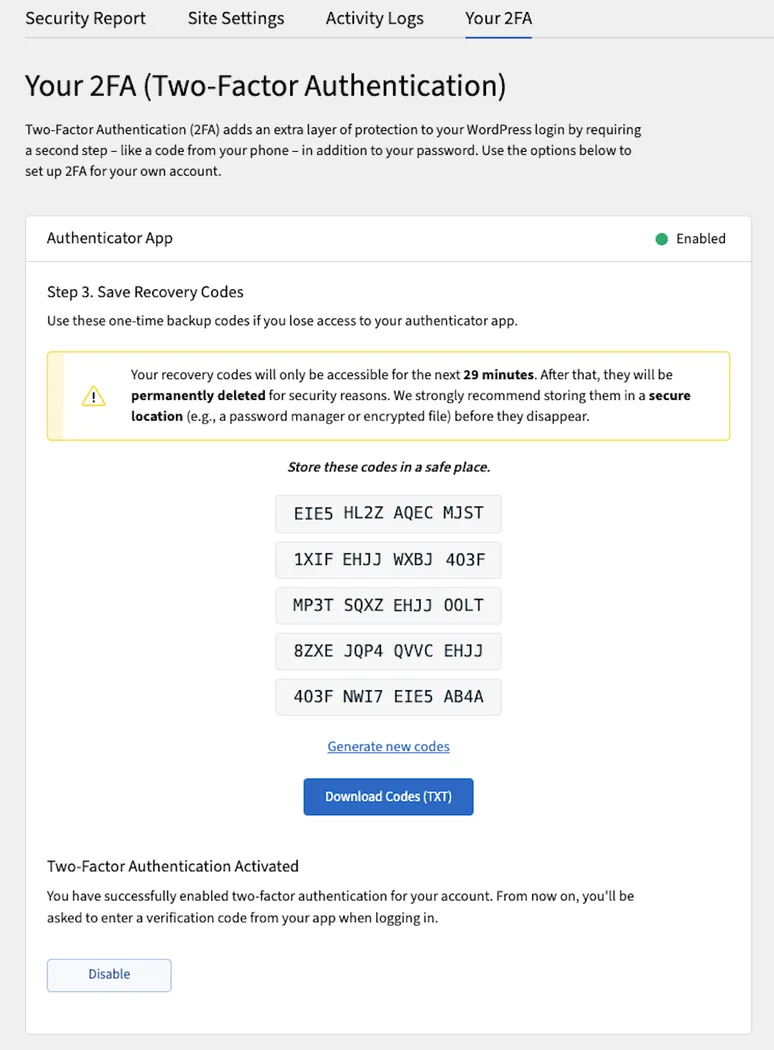Click the green Enabled status dot
The width and height of the screenshot is (774, 1050).
tap(661, 239)
